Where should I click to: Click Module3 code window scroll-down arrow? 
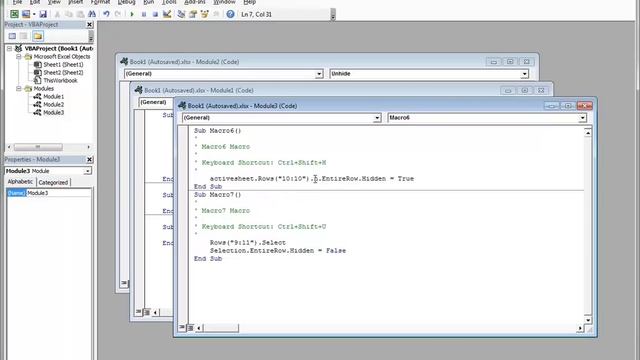588,320
